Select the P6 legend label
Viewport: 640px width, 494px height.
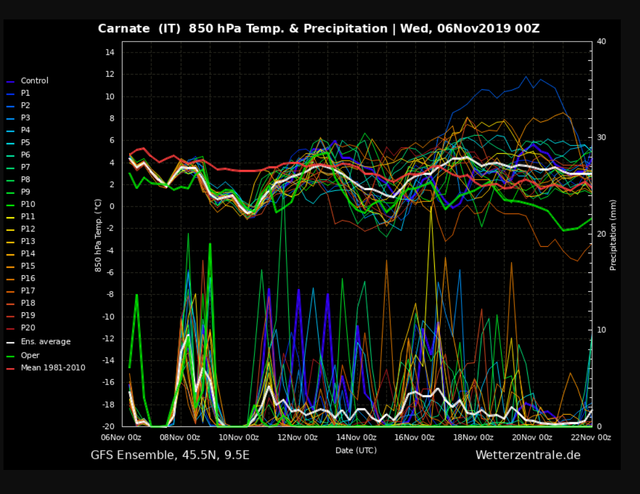click(25, 155)
